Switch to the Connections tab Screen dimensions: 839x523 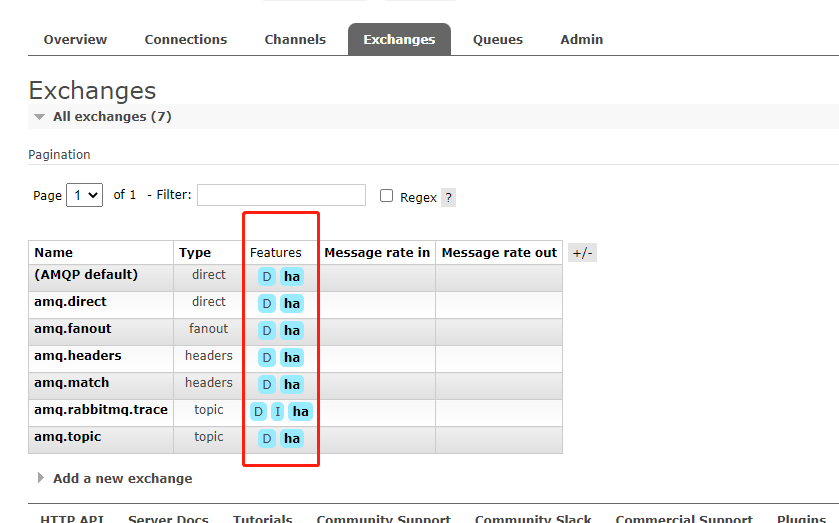click(186, 40)
